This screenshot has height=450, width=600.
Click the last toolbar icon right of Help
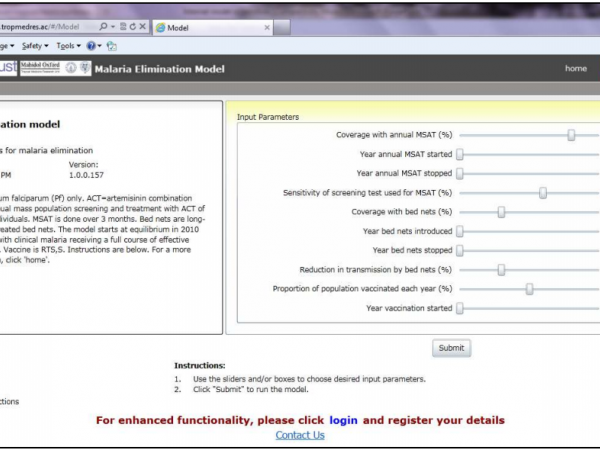point(112,46)
